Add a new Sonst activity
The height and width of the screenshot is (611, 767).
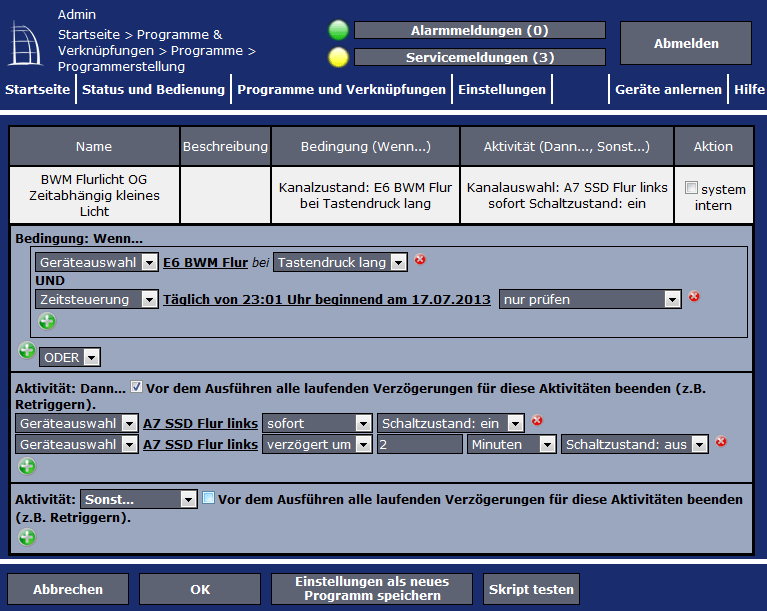[x=27, y=537]
